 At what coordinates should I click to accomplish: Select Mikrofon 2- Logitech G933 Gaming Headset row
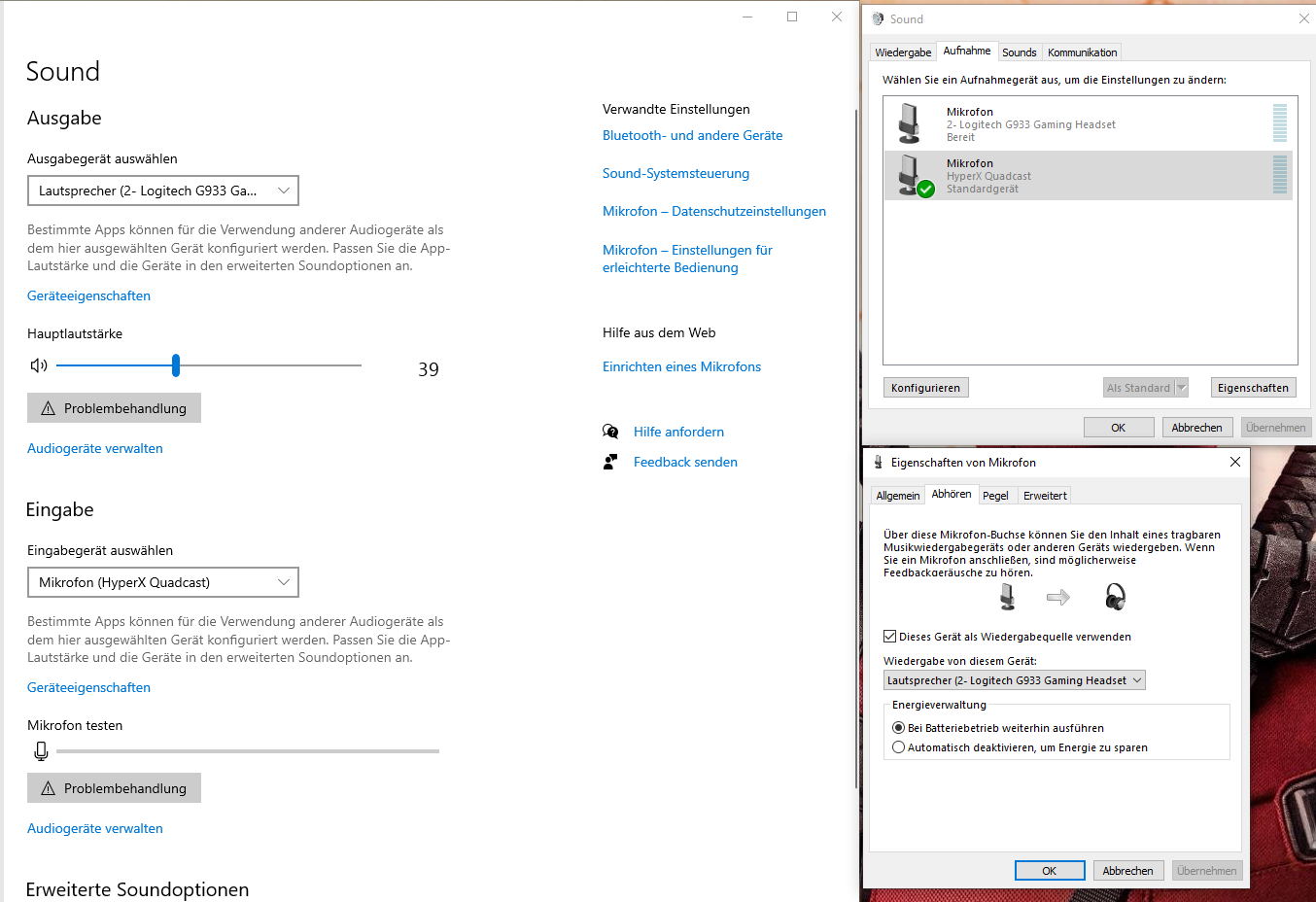point(1088,124)
